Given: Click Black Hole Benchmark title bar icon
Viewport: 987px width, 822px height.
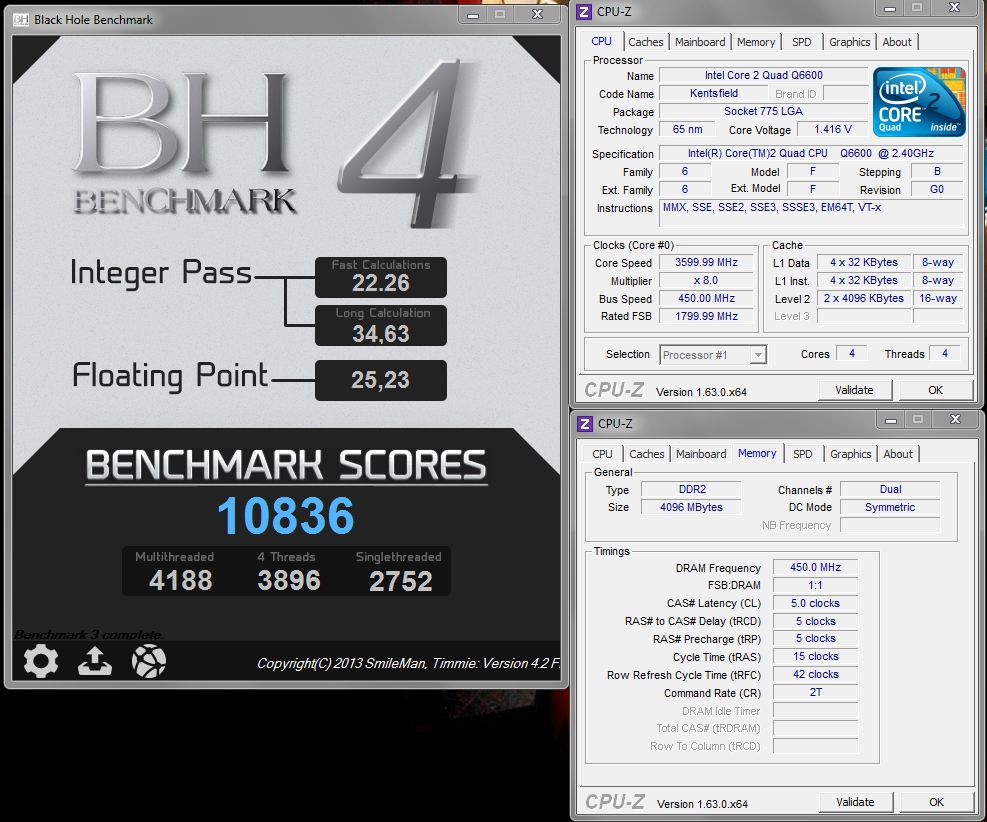Looking at the screenshot, I should 21,20.
